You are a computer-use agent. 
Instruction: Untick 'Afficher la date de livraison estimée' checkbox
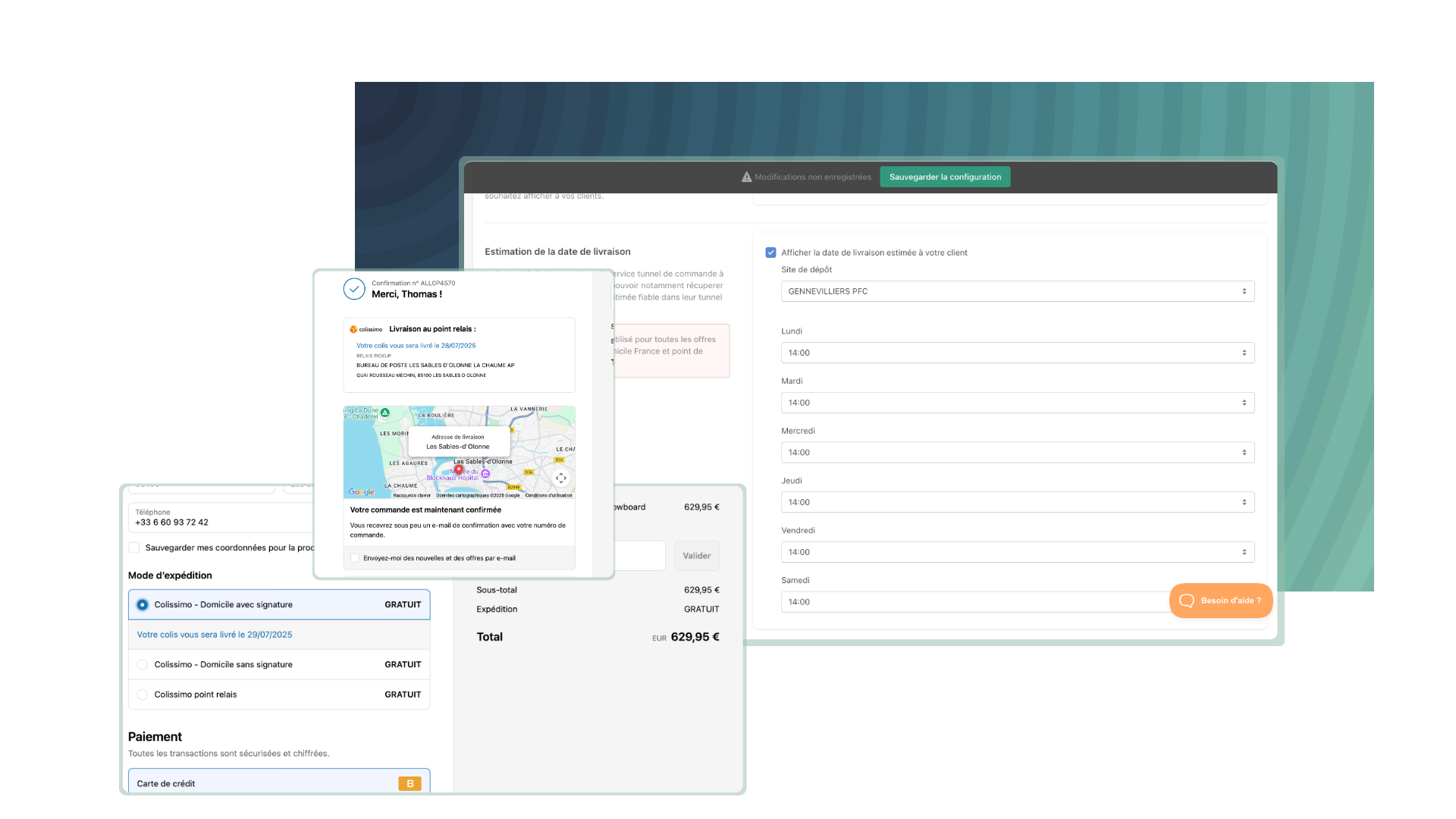tap(770, 253)
